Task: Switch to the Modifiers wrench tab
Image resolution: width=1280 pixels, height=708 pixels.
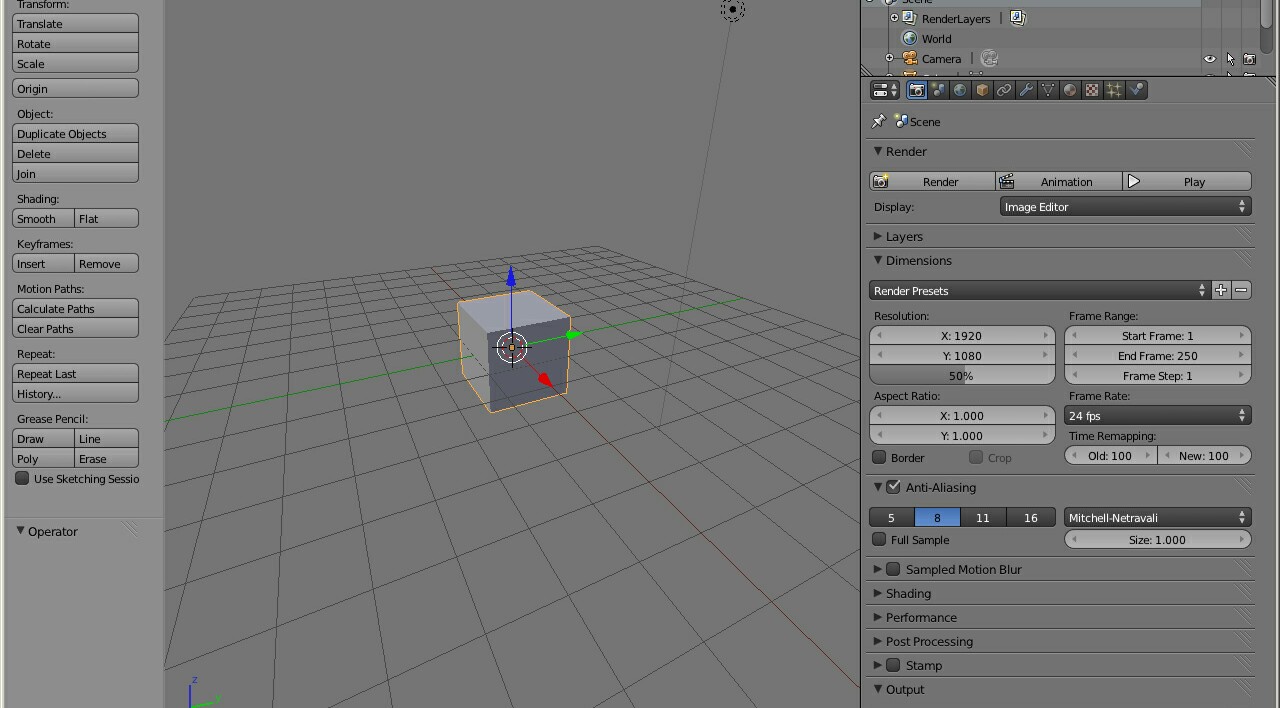Action: coord(1026,90)
